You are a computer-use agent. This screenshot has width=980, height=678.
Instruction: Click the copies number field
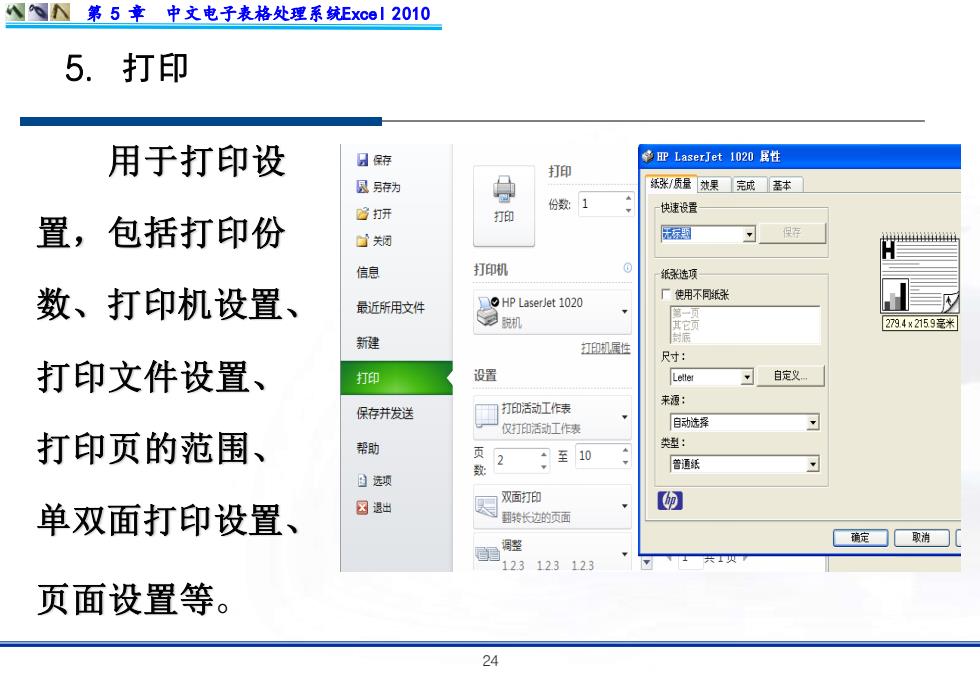[x=601, y=204]
